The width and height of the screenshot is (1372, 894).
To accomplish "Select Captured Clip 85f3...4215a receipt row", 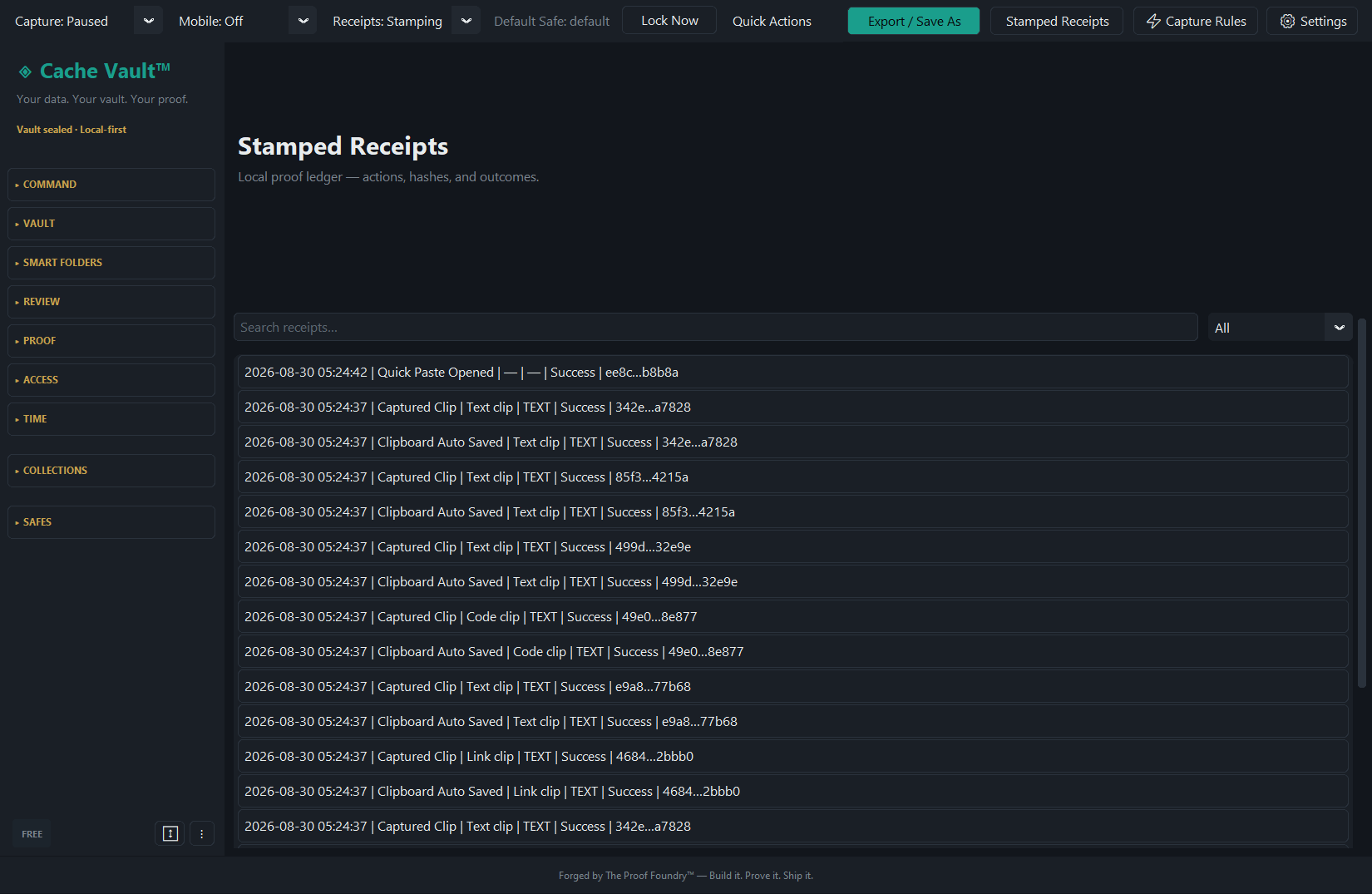I will coord(792,477).
